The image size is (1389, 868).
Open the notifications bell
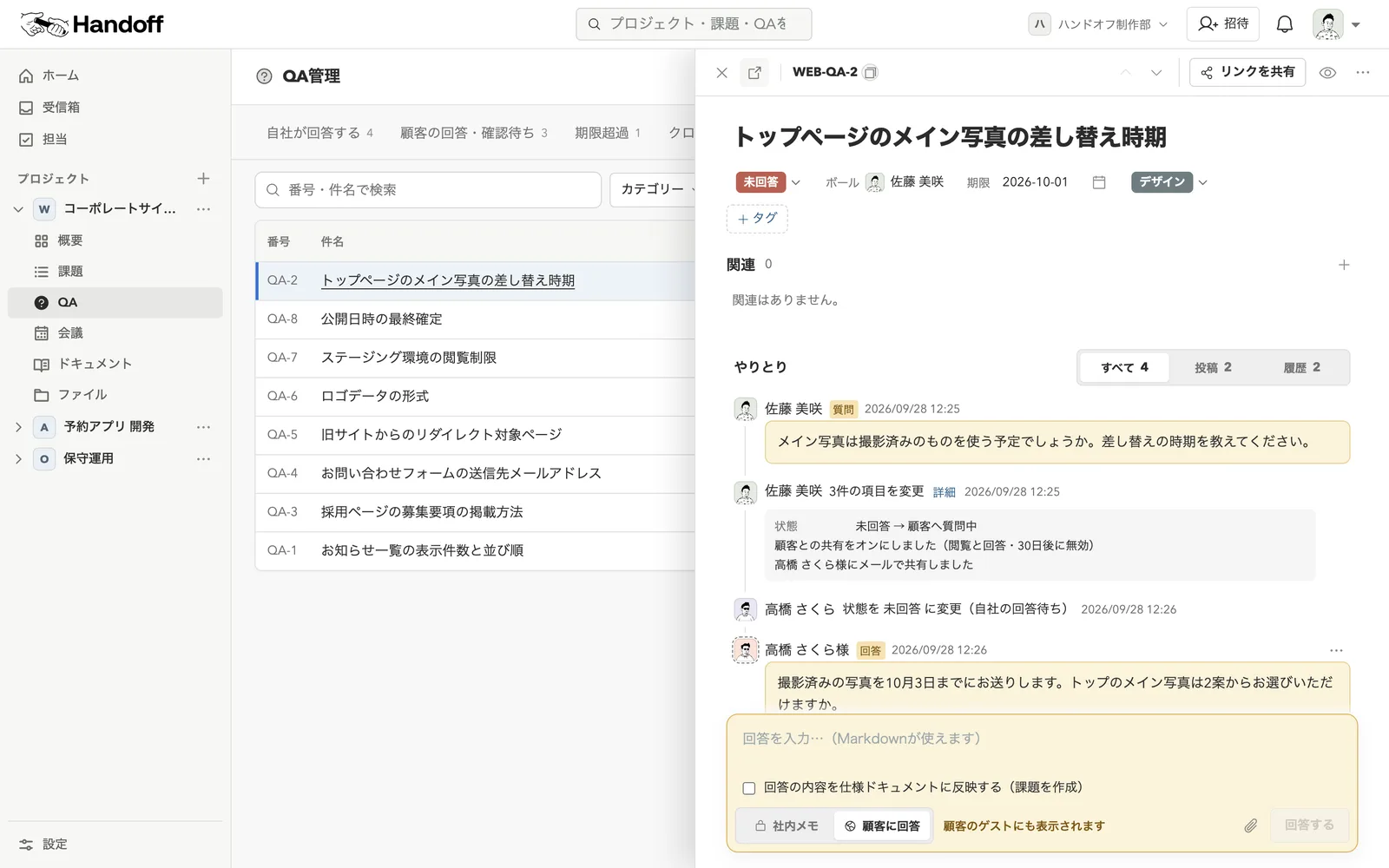(1285, 24)
